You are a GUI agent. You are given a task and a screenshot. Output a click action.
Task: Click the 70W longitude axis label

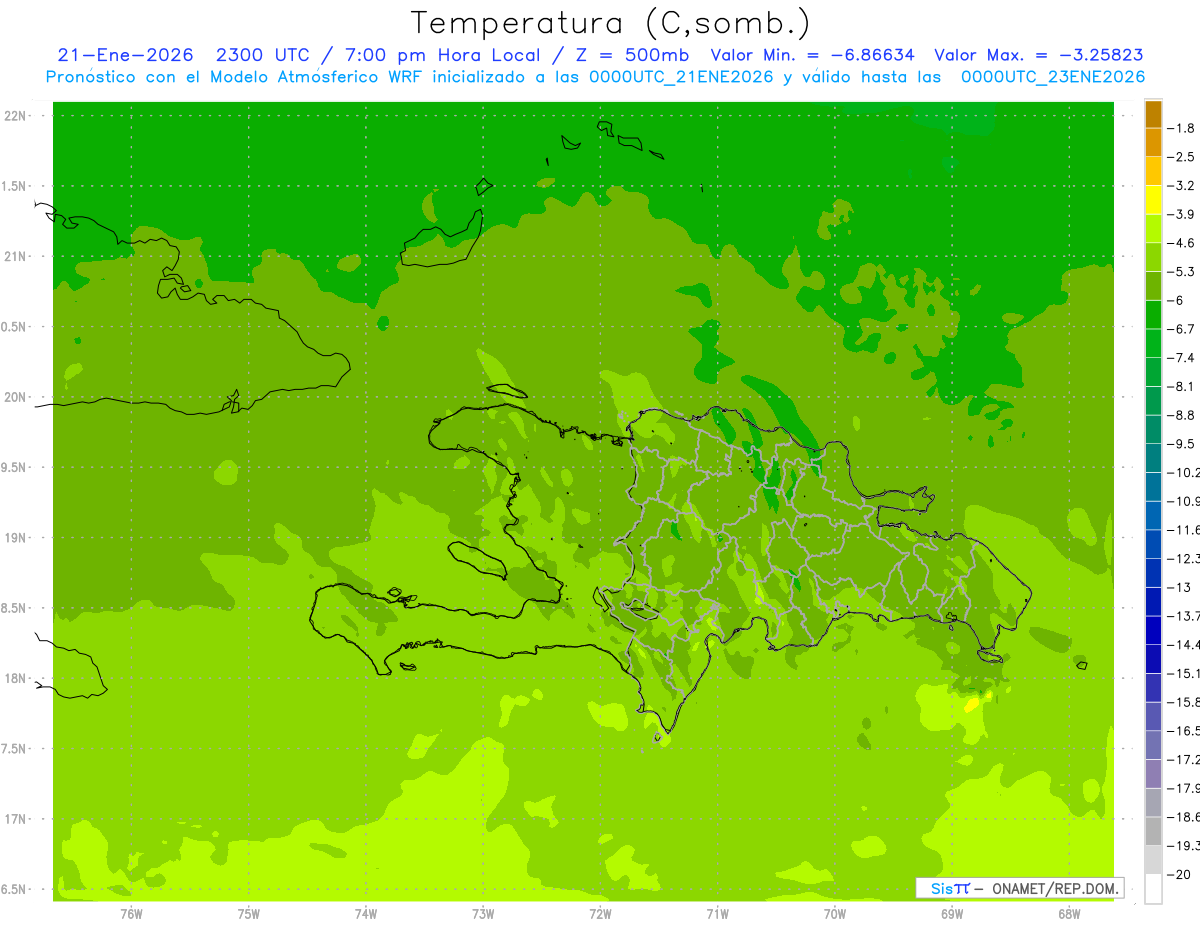tap(834, 914)
